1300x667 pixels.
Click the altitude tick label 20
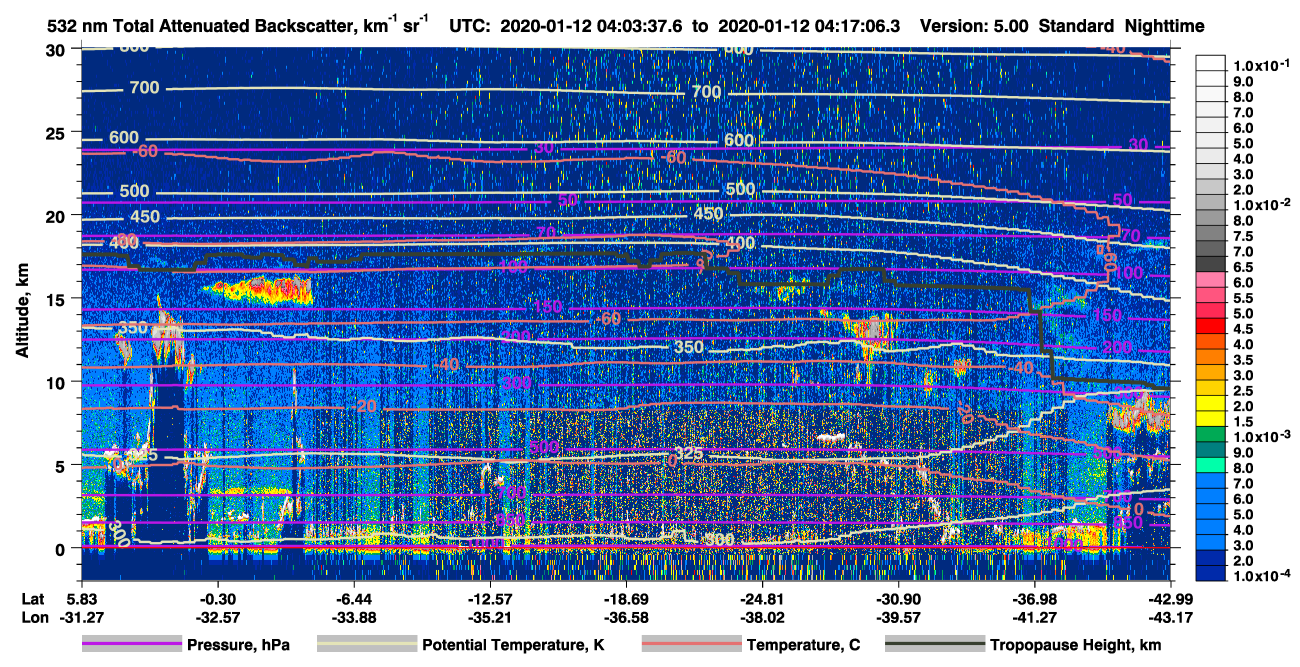57,215
